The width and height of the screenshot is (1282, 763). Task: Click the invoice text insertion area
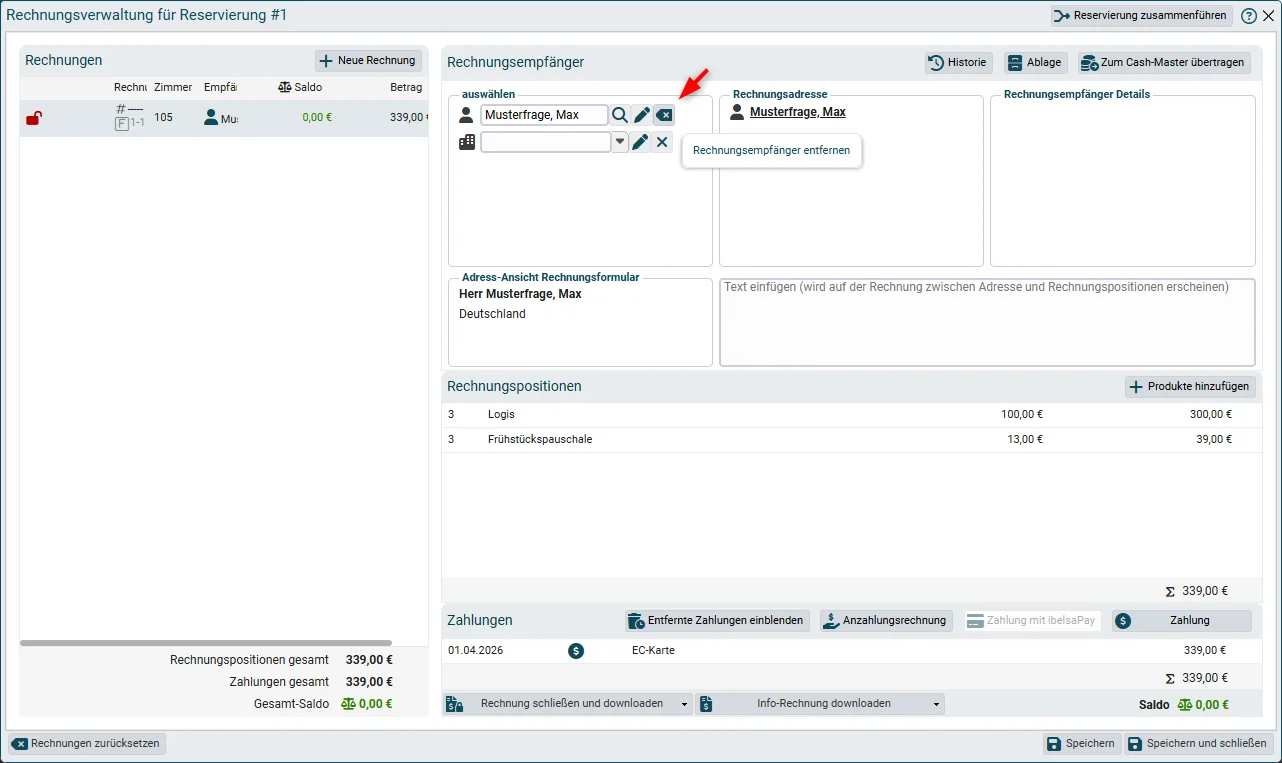click(x=987, y=322)
